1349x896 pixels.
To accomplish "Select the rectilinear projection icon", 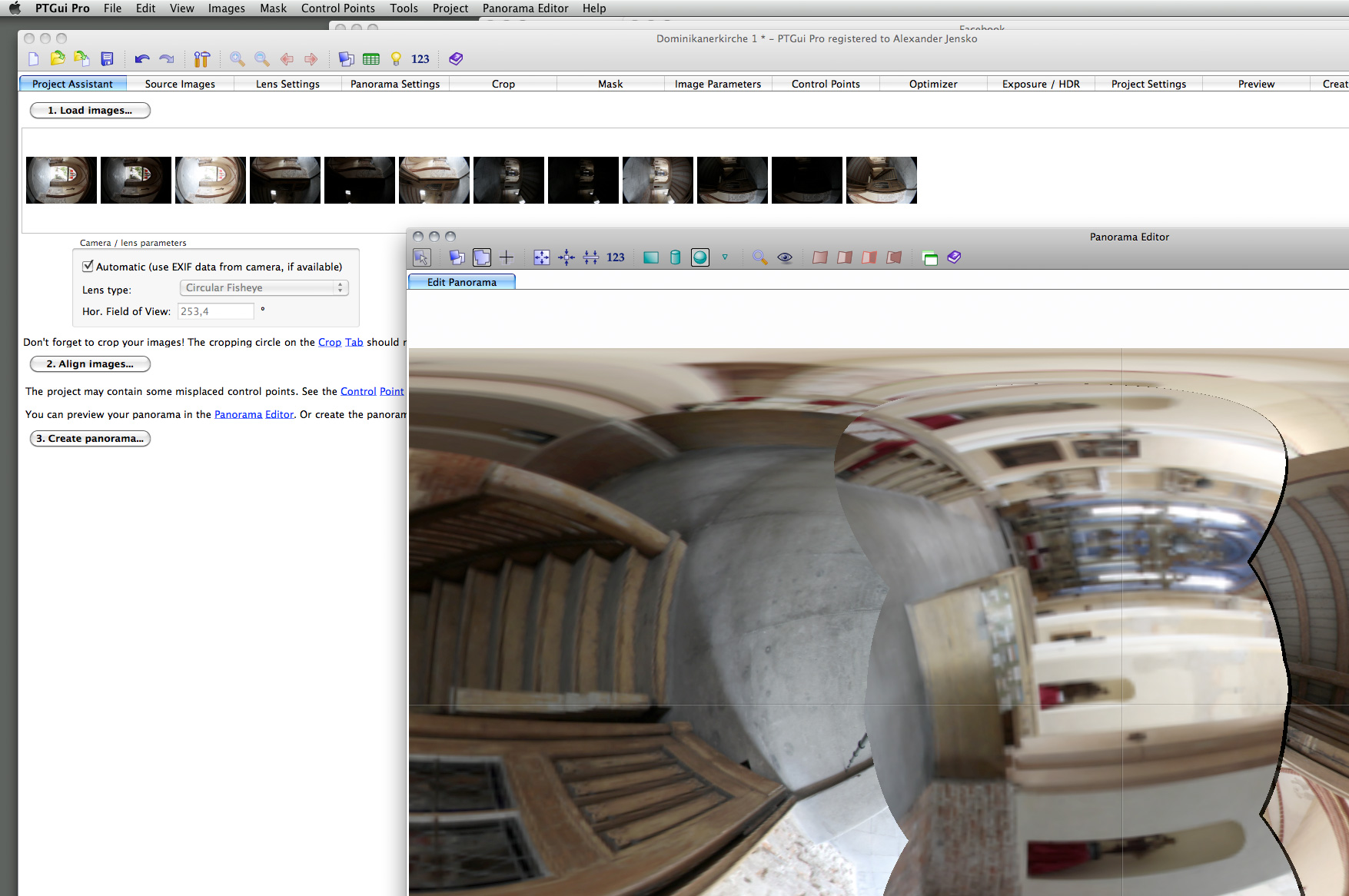I will tap(651, 257).
